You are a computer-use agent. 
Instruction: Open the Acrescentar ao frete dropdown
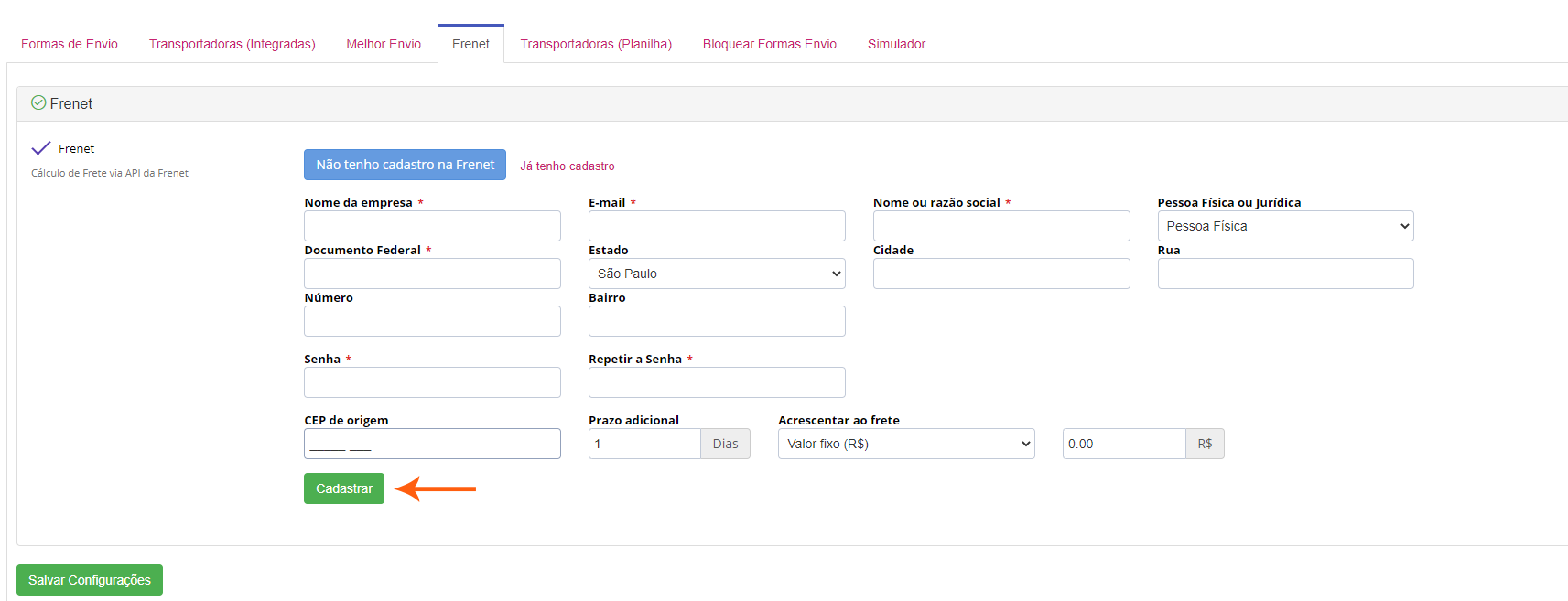[x=906, y=444]
